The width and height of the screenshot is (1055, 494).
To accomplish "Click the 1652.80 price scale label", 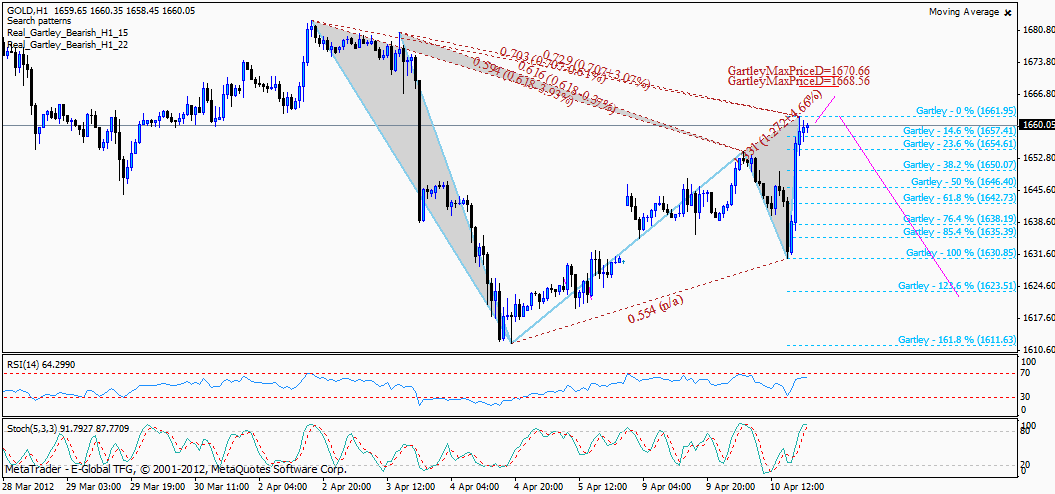I will click(1038, 157).
